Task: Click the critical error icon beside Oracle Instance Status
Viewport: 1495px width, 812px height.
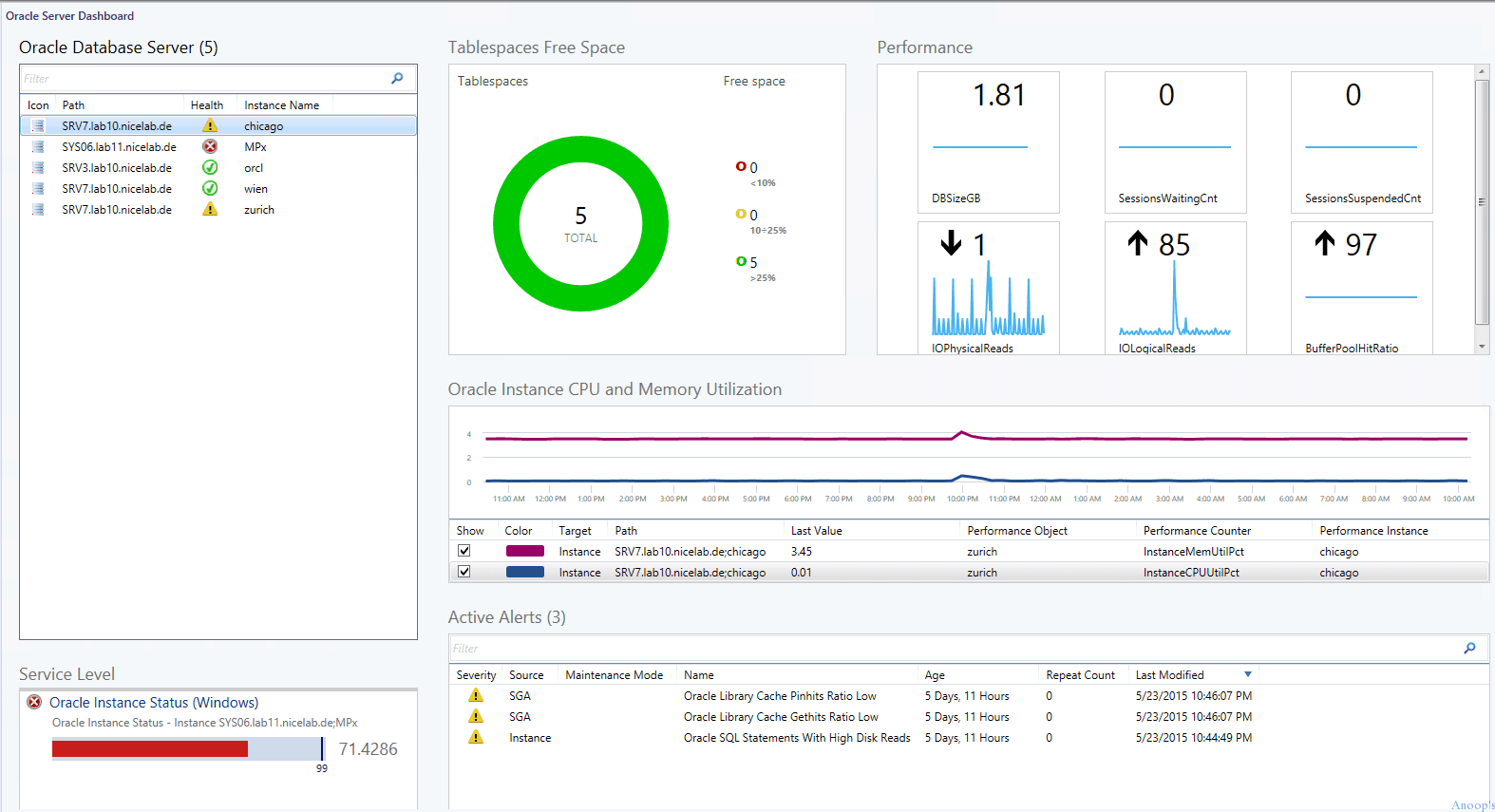Action: [34, 702]
